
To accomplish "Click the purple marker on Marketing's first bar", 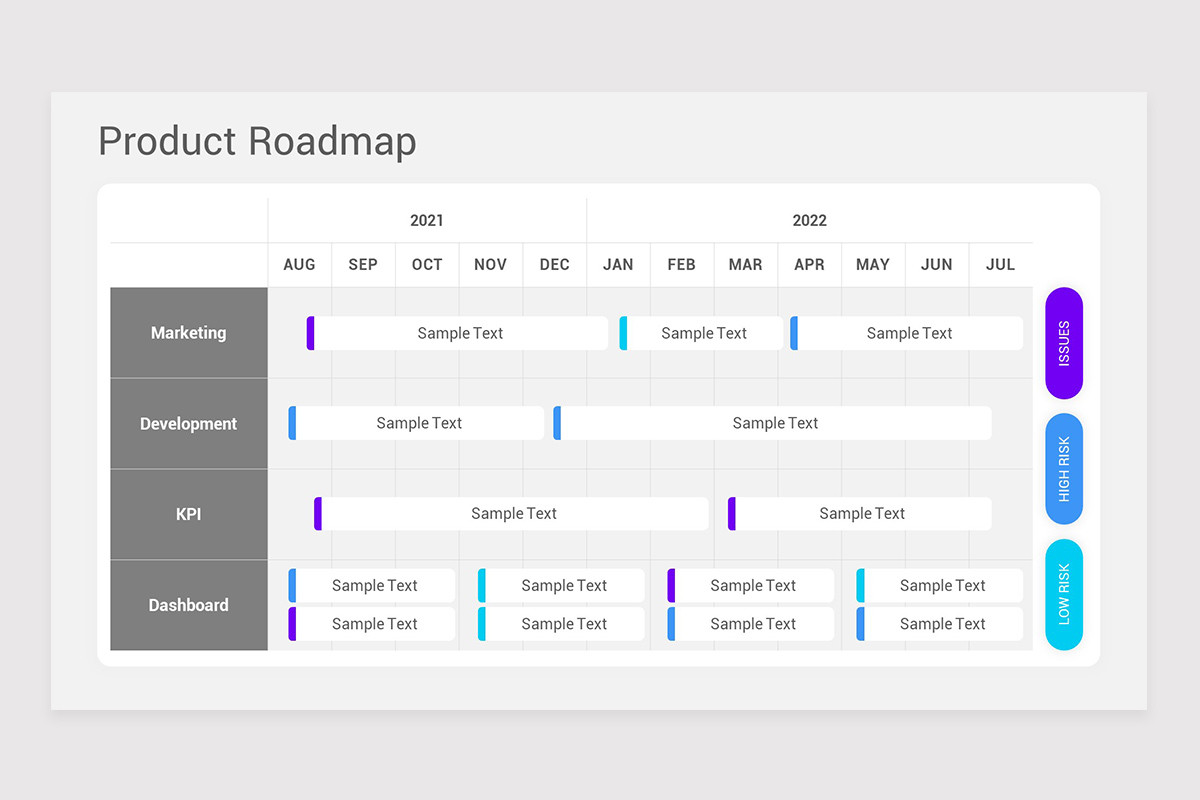I will coord(312,333).
